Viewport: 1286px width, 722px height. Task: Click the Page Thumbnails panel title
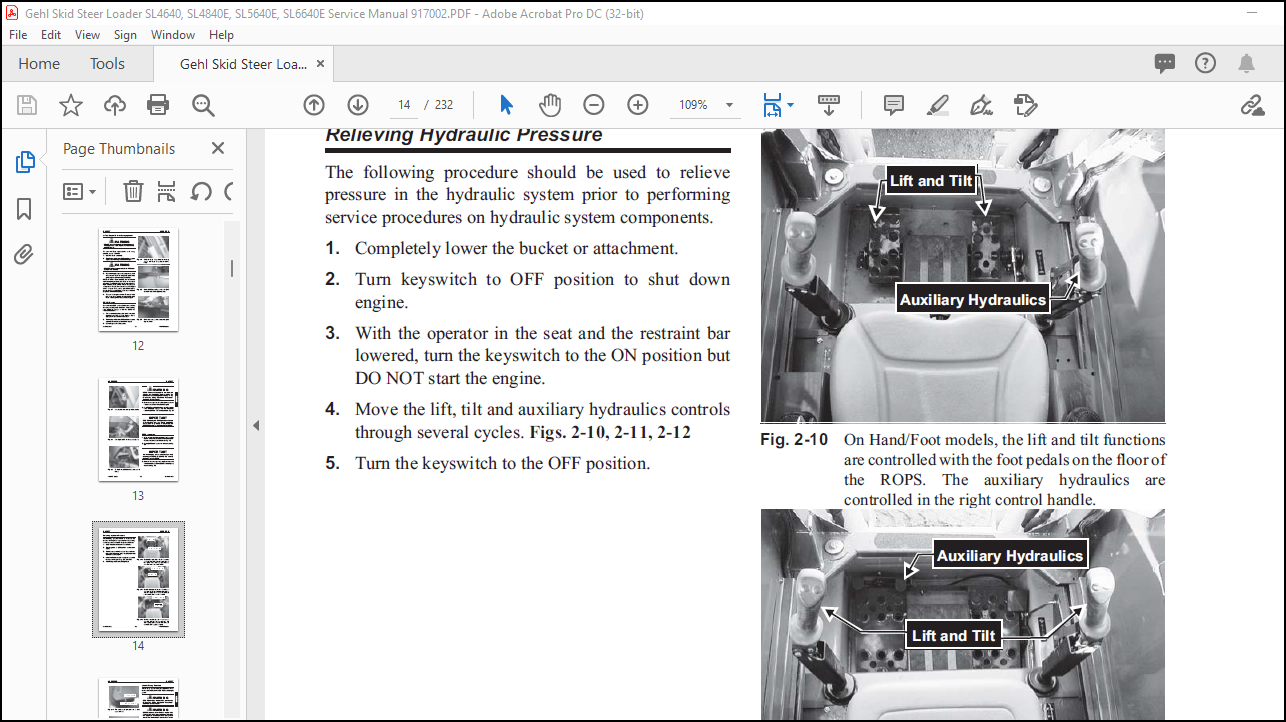coord(119,148)
